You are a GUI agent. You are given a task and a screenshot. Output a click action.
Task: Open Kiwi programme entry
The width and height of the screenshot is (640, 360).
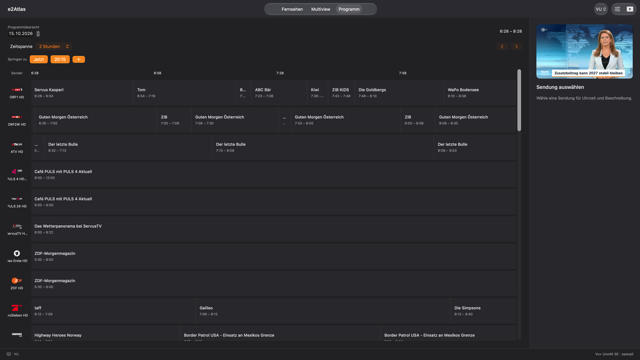[x=318, y=93]
